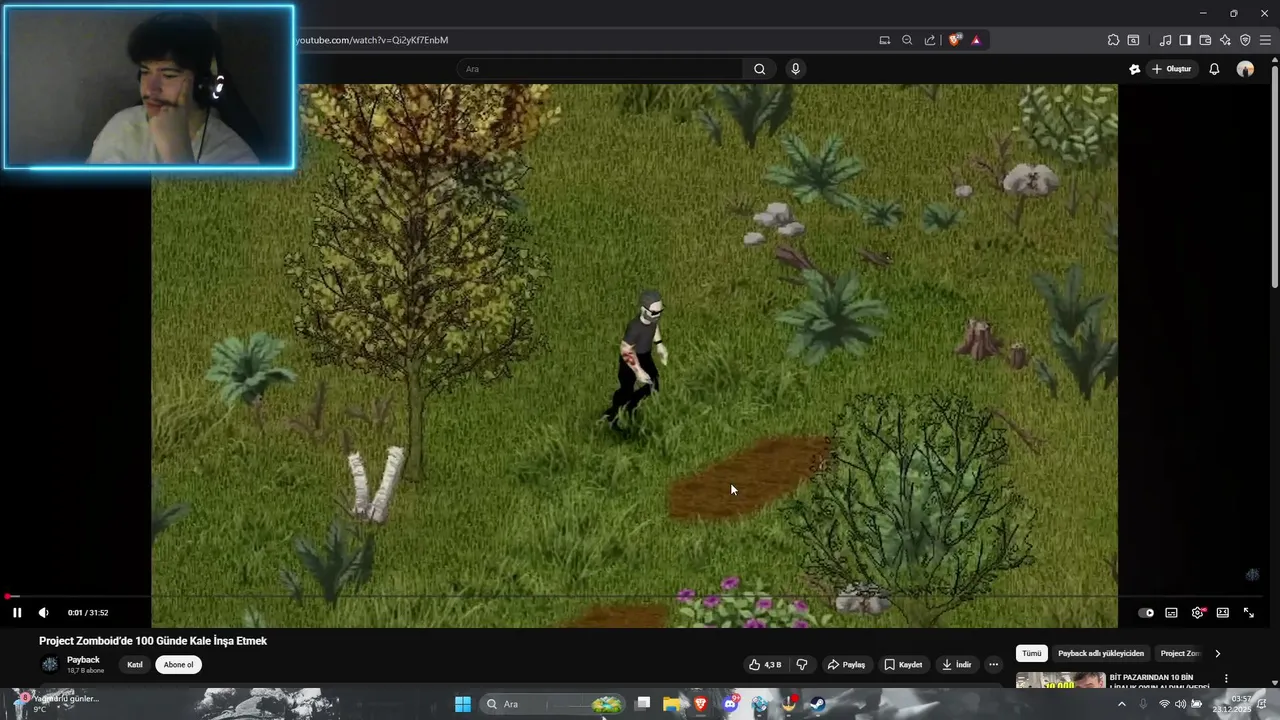Like the video with 4,3 B likes
Screen dimensions: 1280x720
(765, 665)
